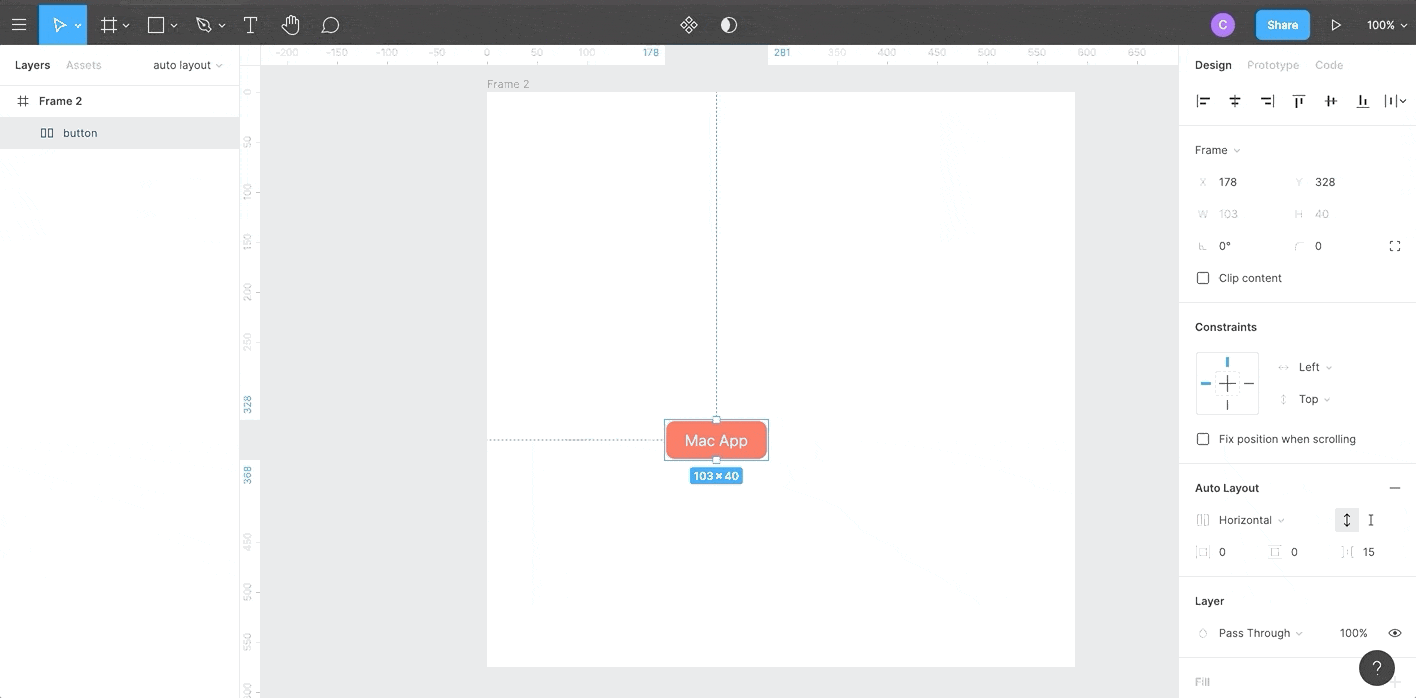
Task: Open Frame tool options dropdown arrow
Action: [126, 25]
